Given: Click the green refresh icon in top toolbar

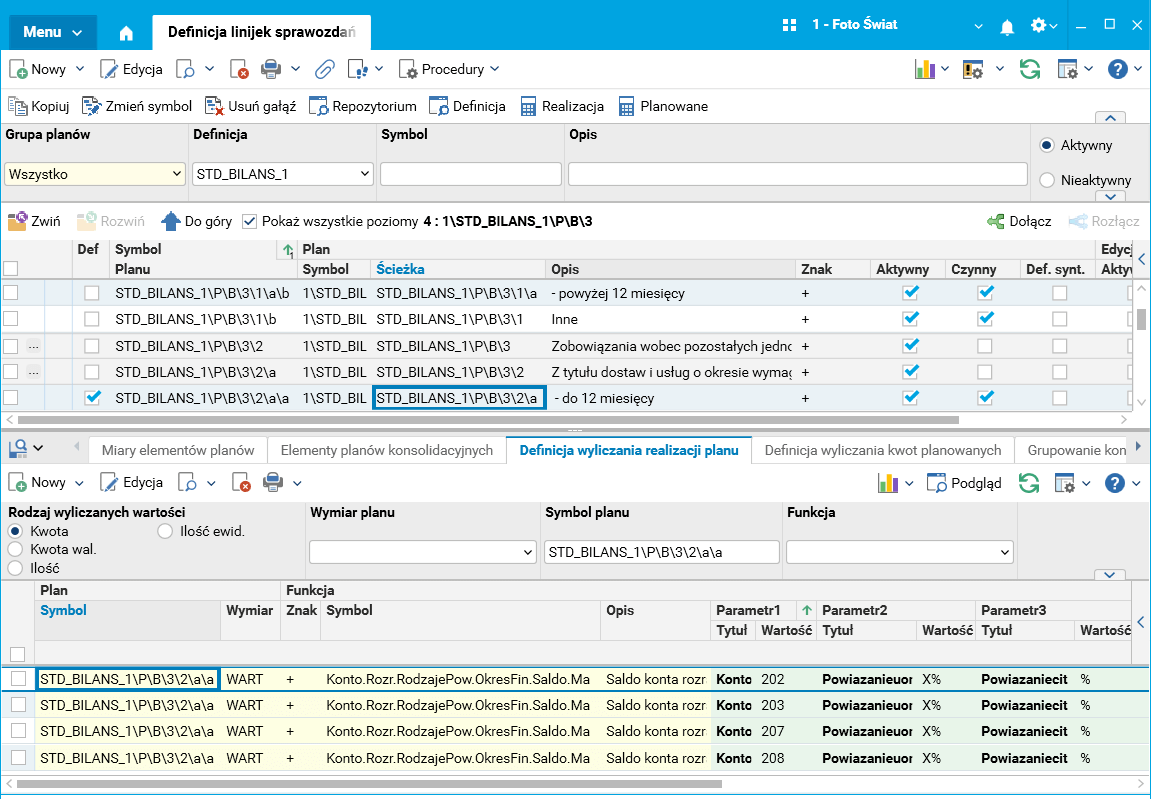Looking at the screenshot, I should coord(1029,69).
